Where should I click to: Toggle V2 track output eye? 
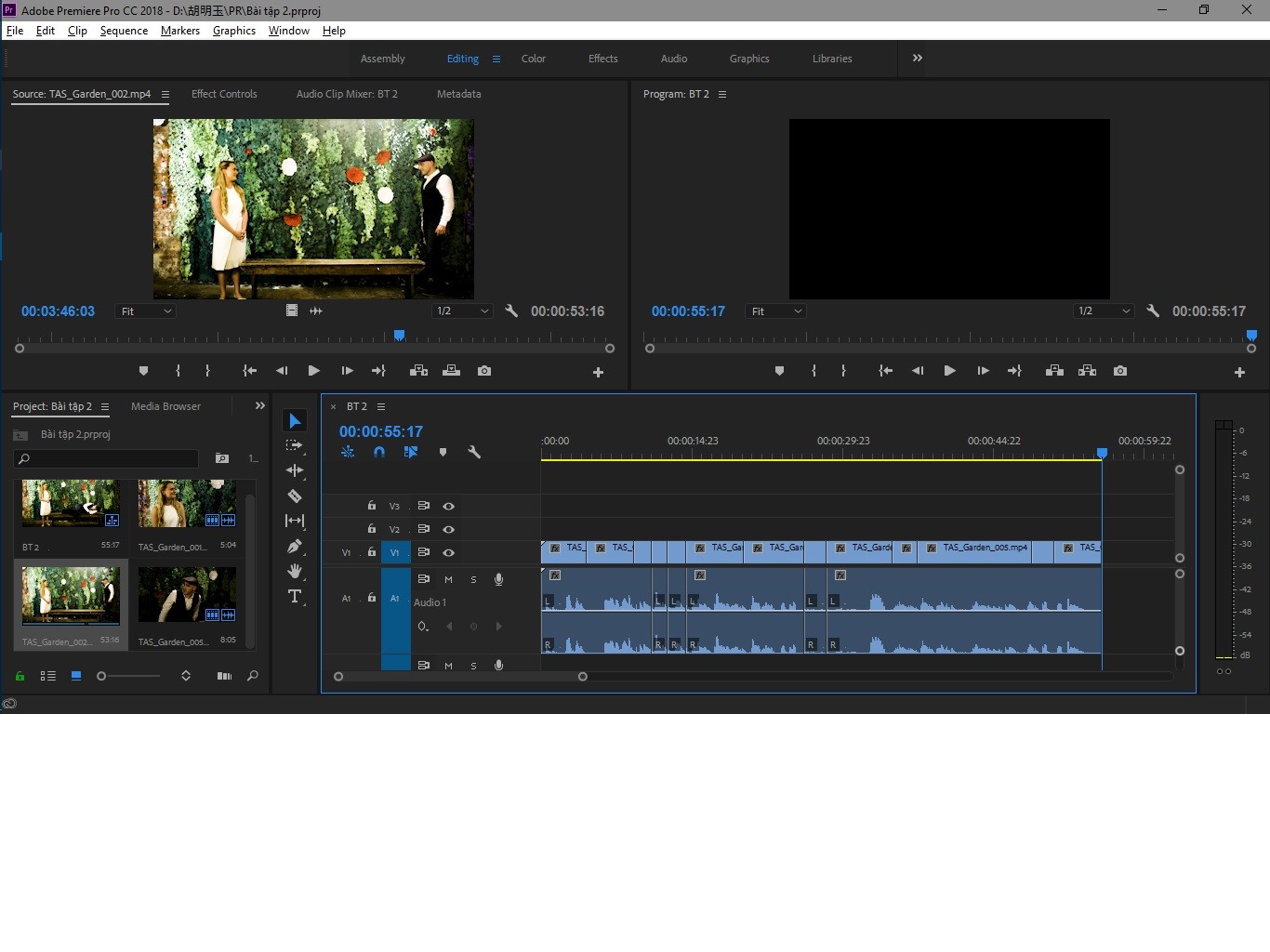(x=449, y=529)
